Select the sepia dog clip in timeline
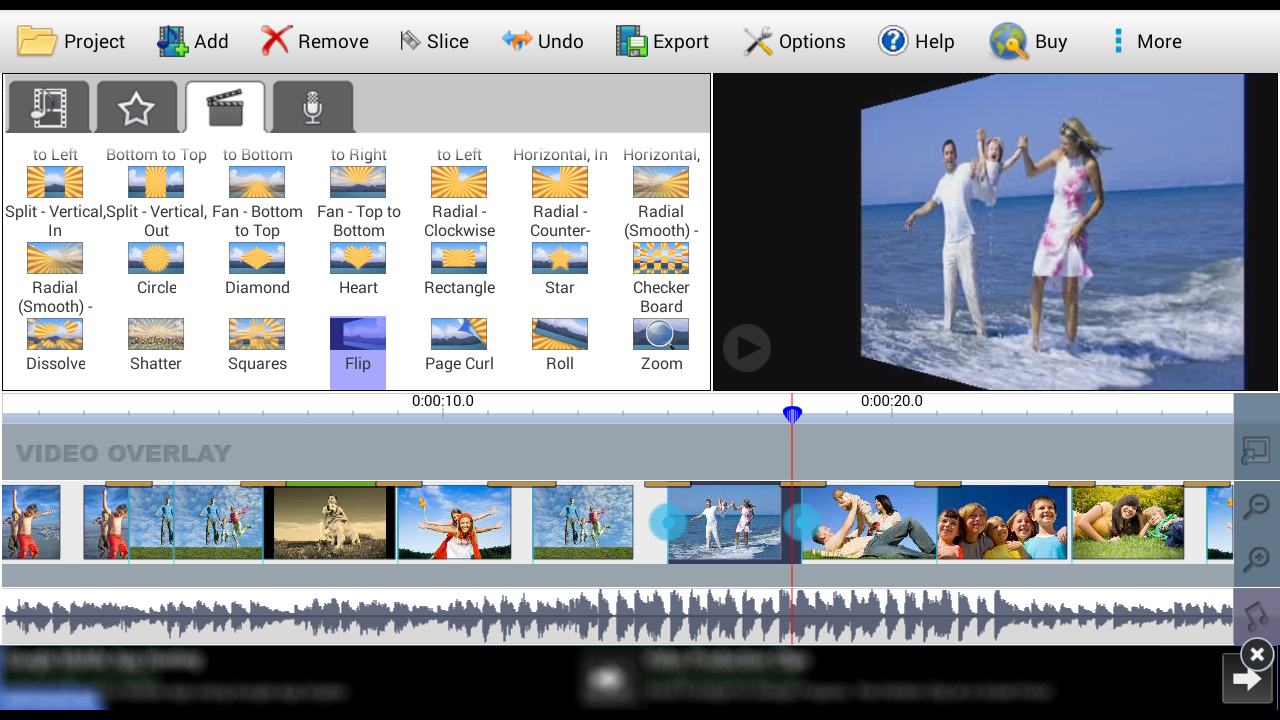 pyautogui.click(x=331, y=523)
